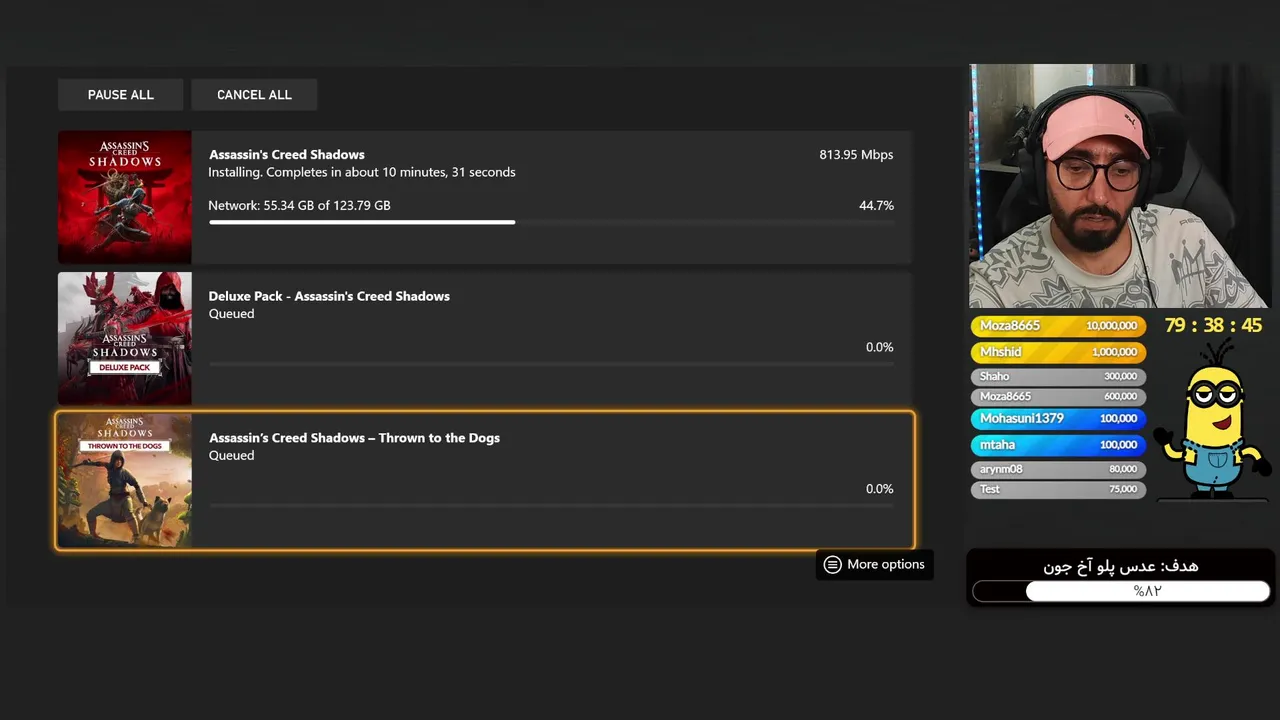The height and width of the screenshot is (720, 1280).
Task: Click the 'Assassin's Creed Shadows' title text
Action: (x=287, y=155)
